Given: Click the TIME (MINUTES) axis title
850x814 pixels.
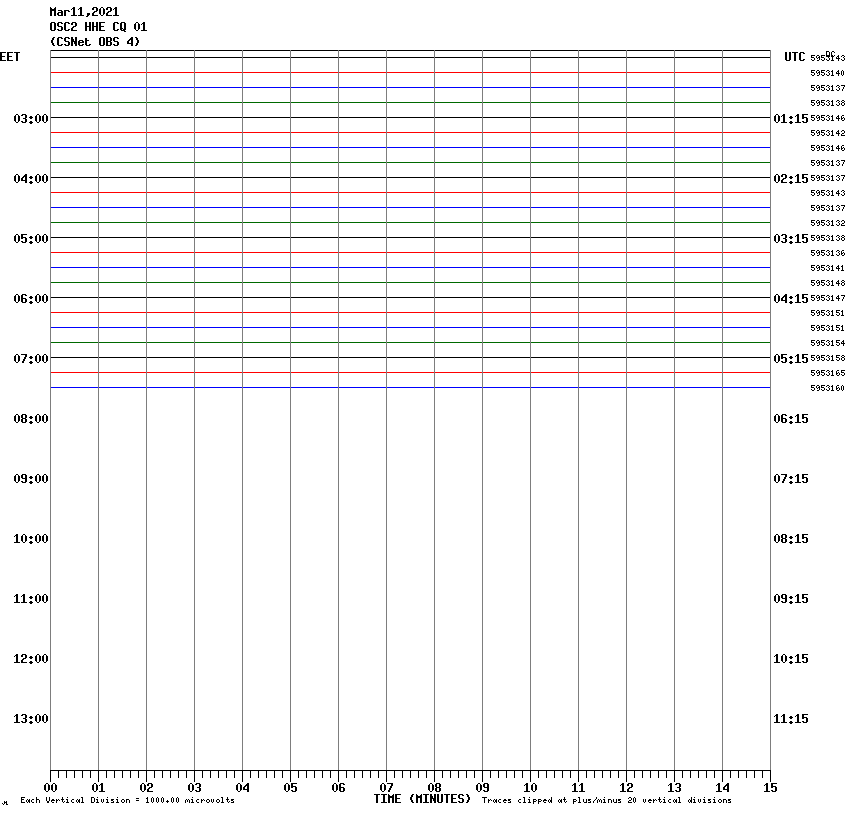Looking at the screenshot, I should coord(422,799).
